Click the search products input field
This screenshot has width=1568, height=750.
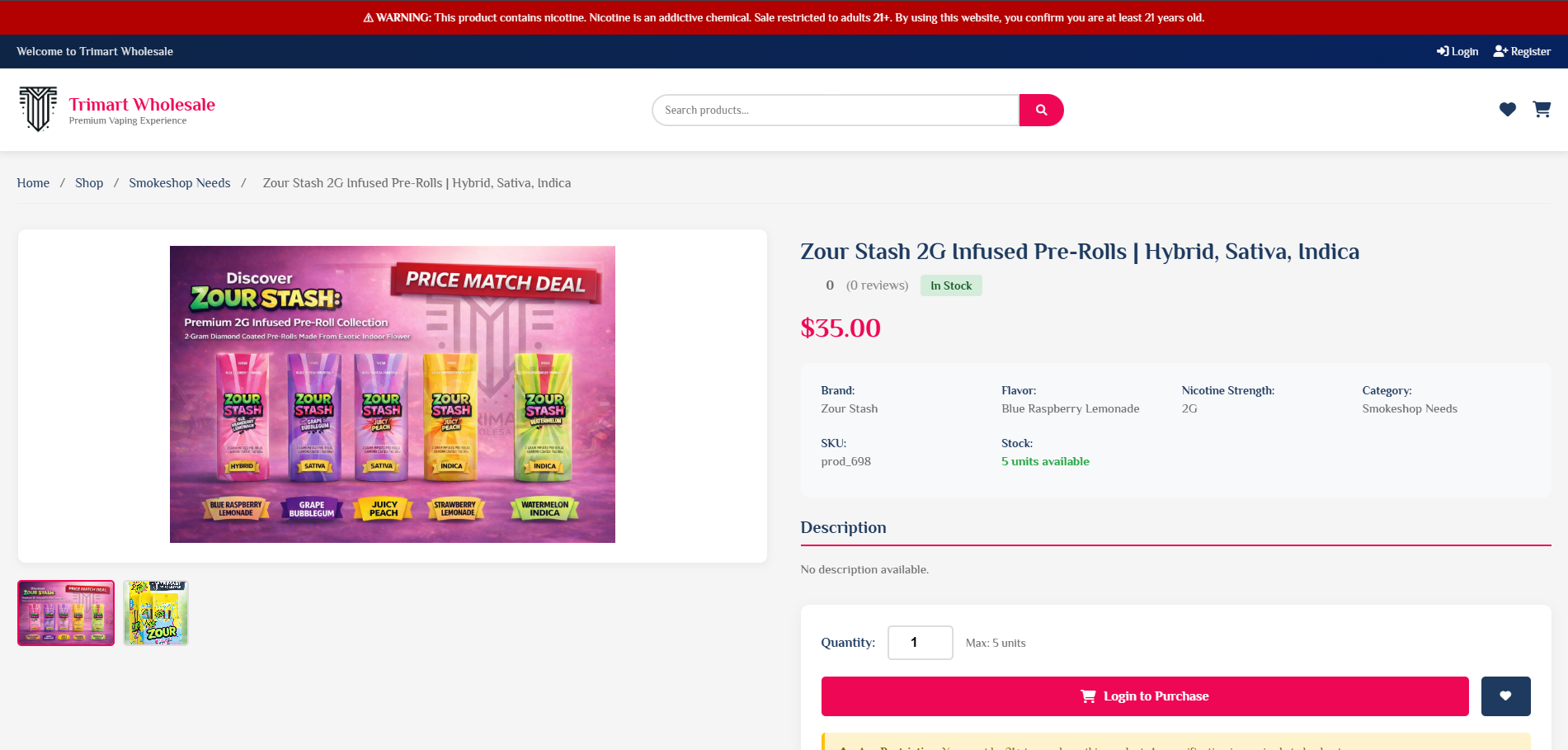[x=835, y=109]
